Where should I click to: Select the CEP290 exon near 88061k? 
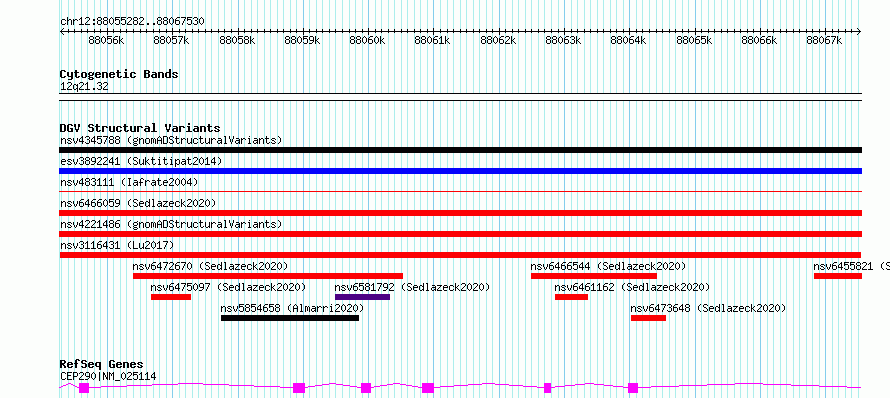click(428, 388)
